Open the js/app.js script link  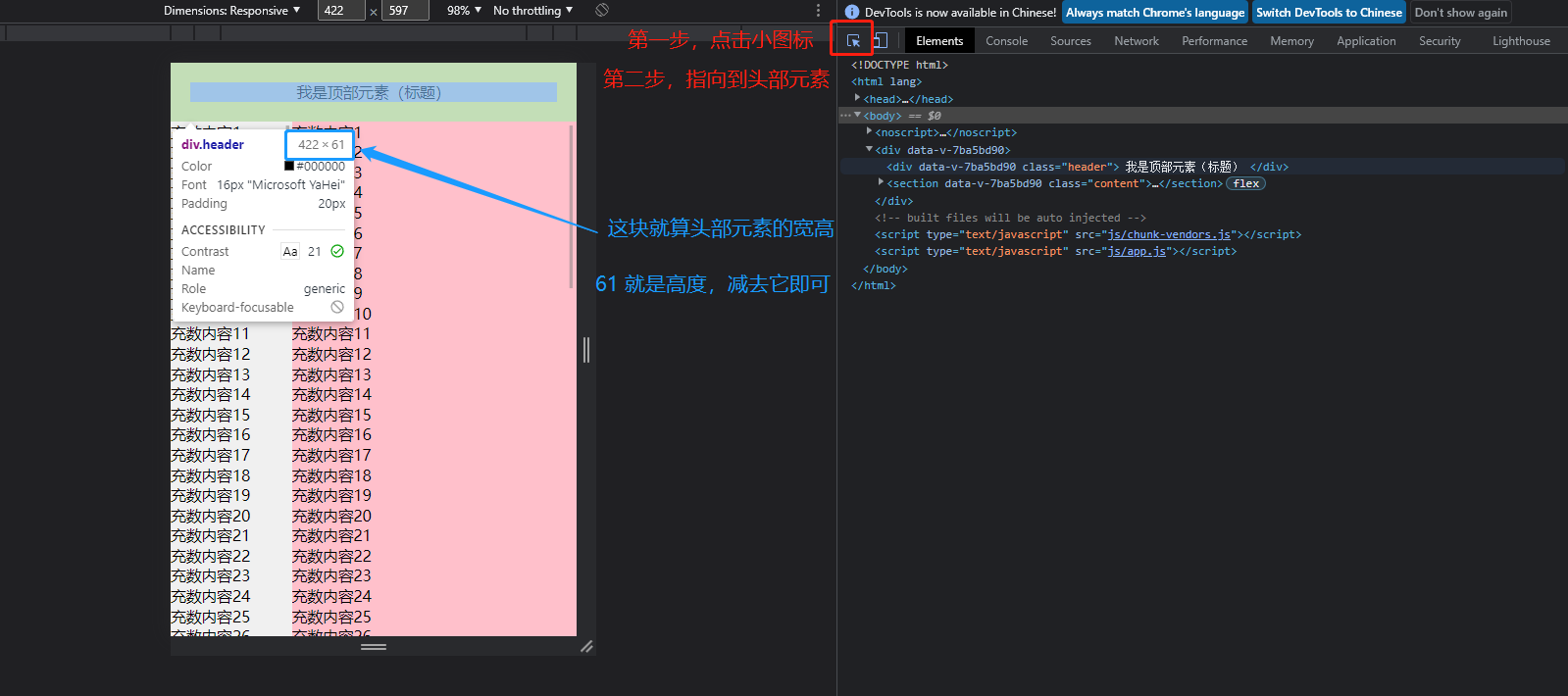click(1137, 252)
